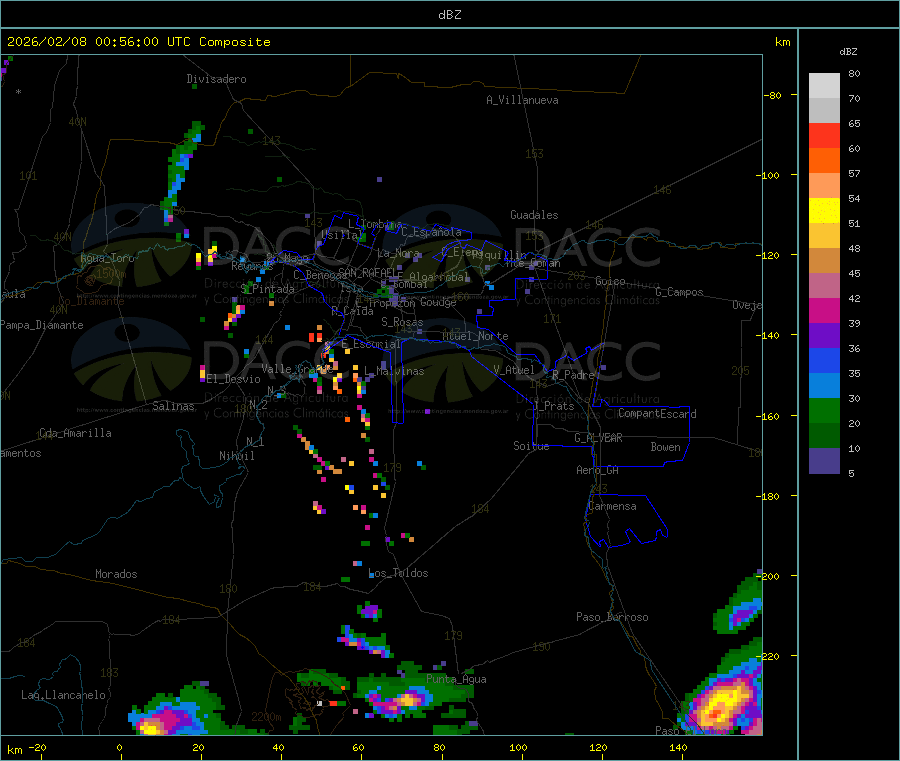The image size is (900, 761).
Task: Click the El_Desvio location label
Action: click(233, 379)
